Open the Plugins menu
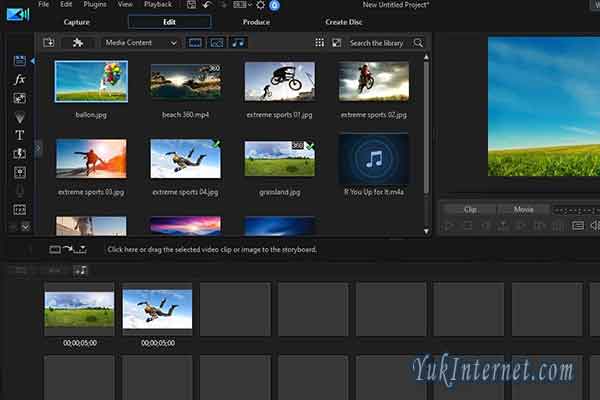Viewport: 600px width, 400px height. [x=95, y=5]
